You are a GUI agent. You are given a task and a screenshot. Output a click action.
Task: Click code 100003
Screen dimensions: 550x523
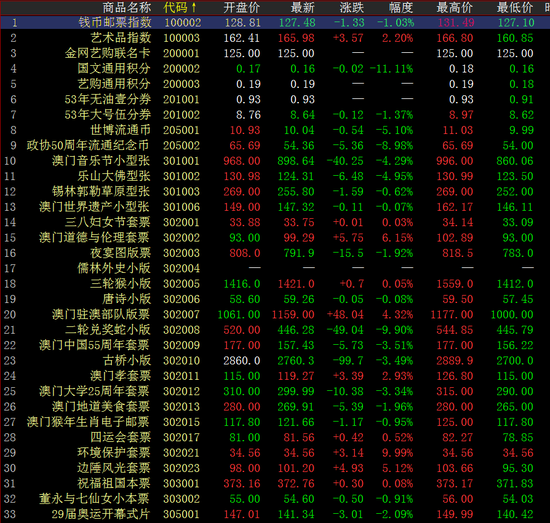[181, 38]
